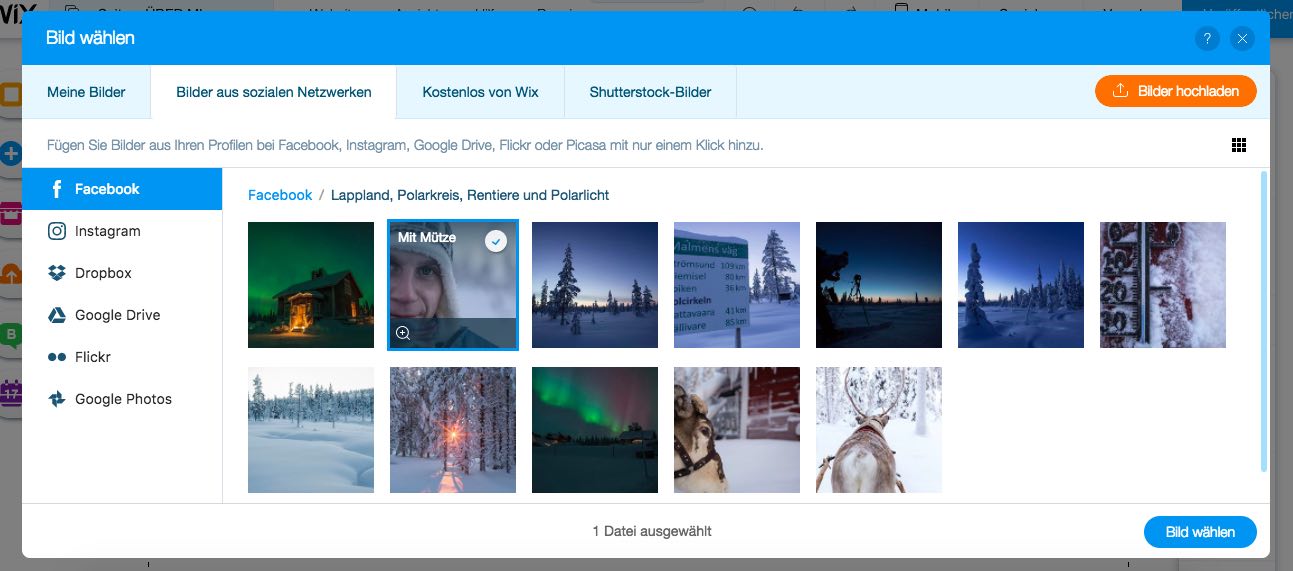Select the cabin with green aurora thumbnail
This screenshot has height=571, width=1293.
click(x=311, y=285)
